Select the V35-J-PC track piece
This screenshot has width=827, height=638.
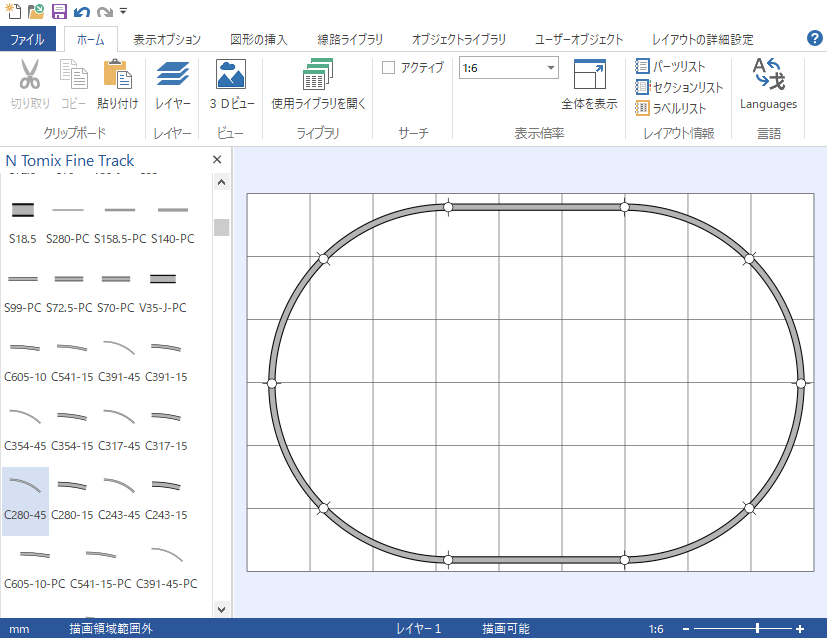pos(162,291)
